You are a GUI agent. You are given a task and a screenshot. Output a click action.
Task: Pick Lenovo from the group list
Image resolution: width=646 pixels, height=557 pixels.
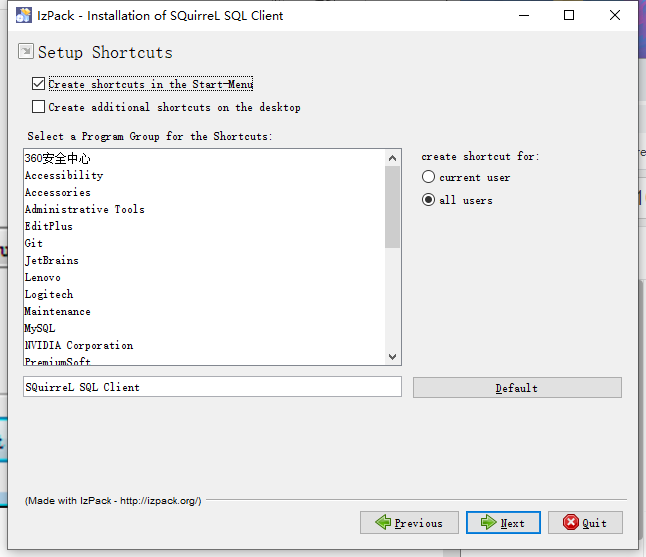[x=204, y=277]
